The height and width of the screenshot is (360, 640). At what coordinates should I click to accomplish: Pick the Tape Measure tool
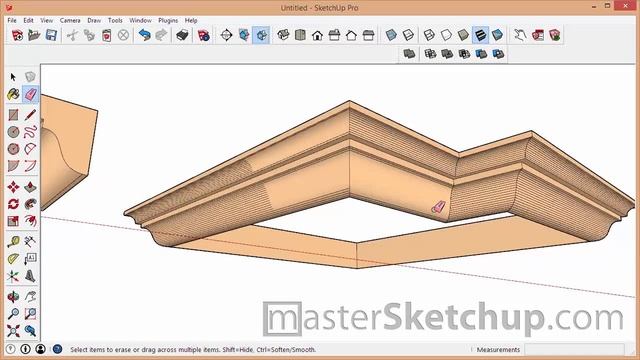pos(13,242)
